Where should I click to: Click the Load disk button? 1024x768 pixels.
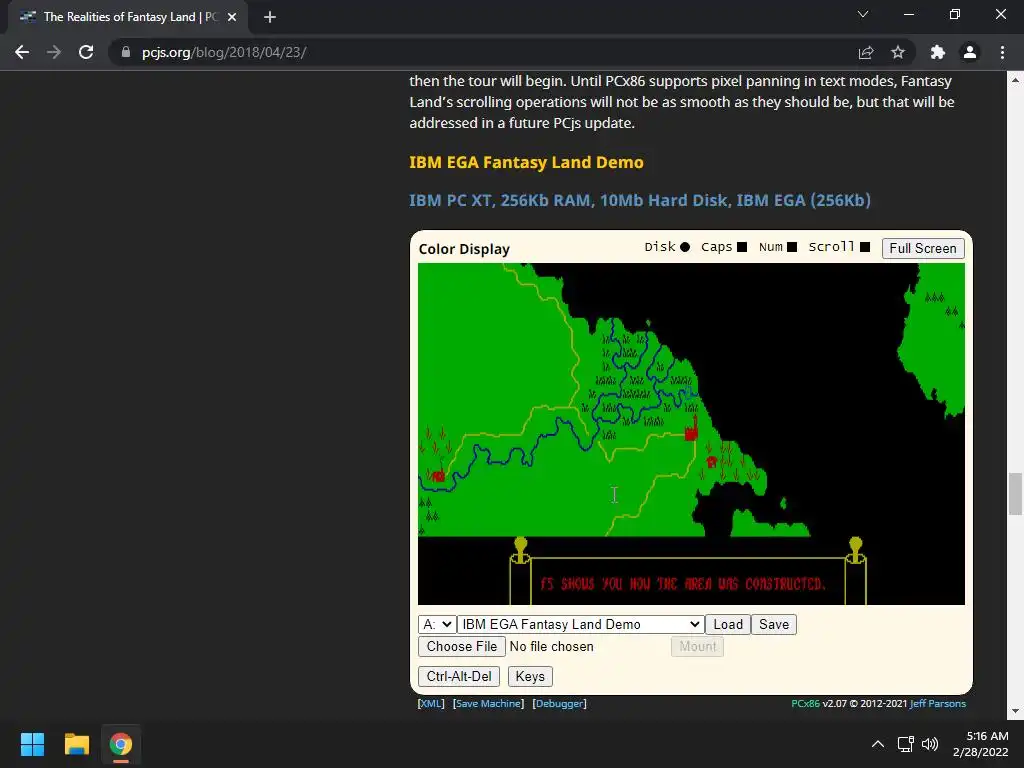(x=728, y=624)
